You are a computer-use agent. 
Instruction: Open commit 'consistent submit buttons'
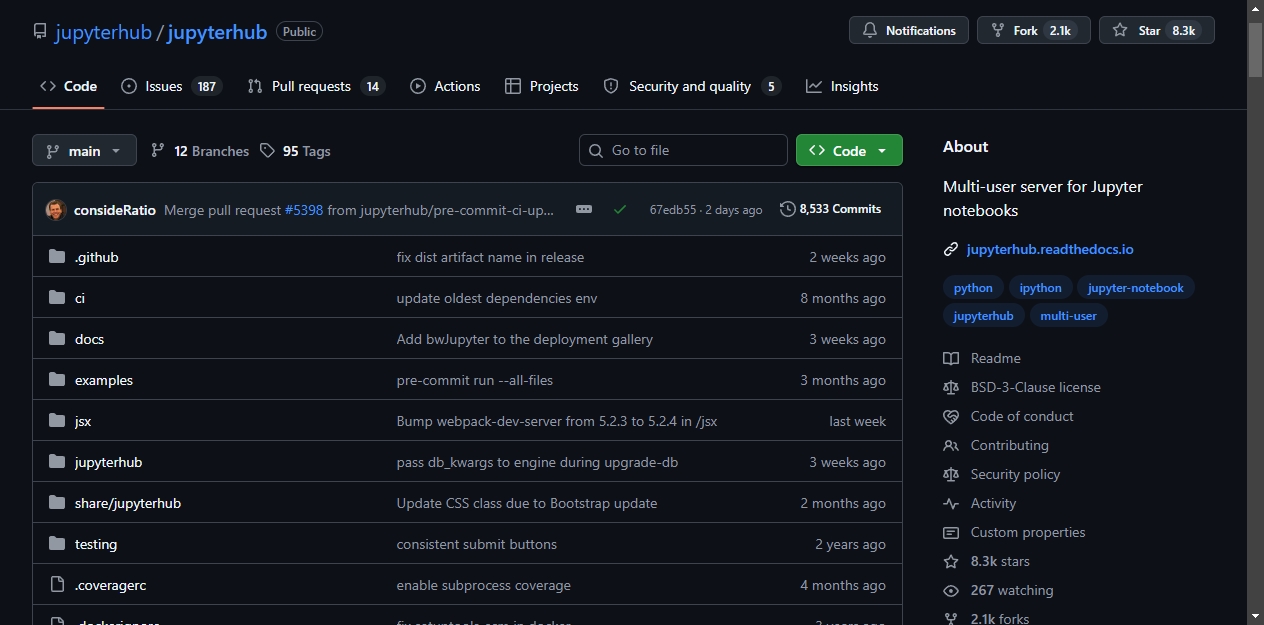(477, 544)
